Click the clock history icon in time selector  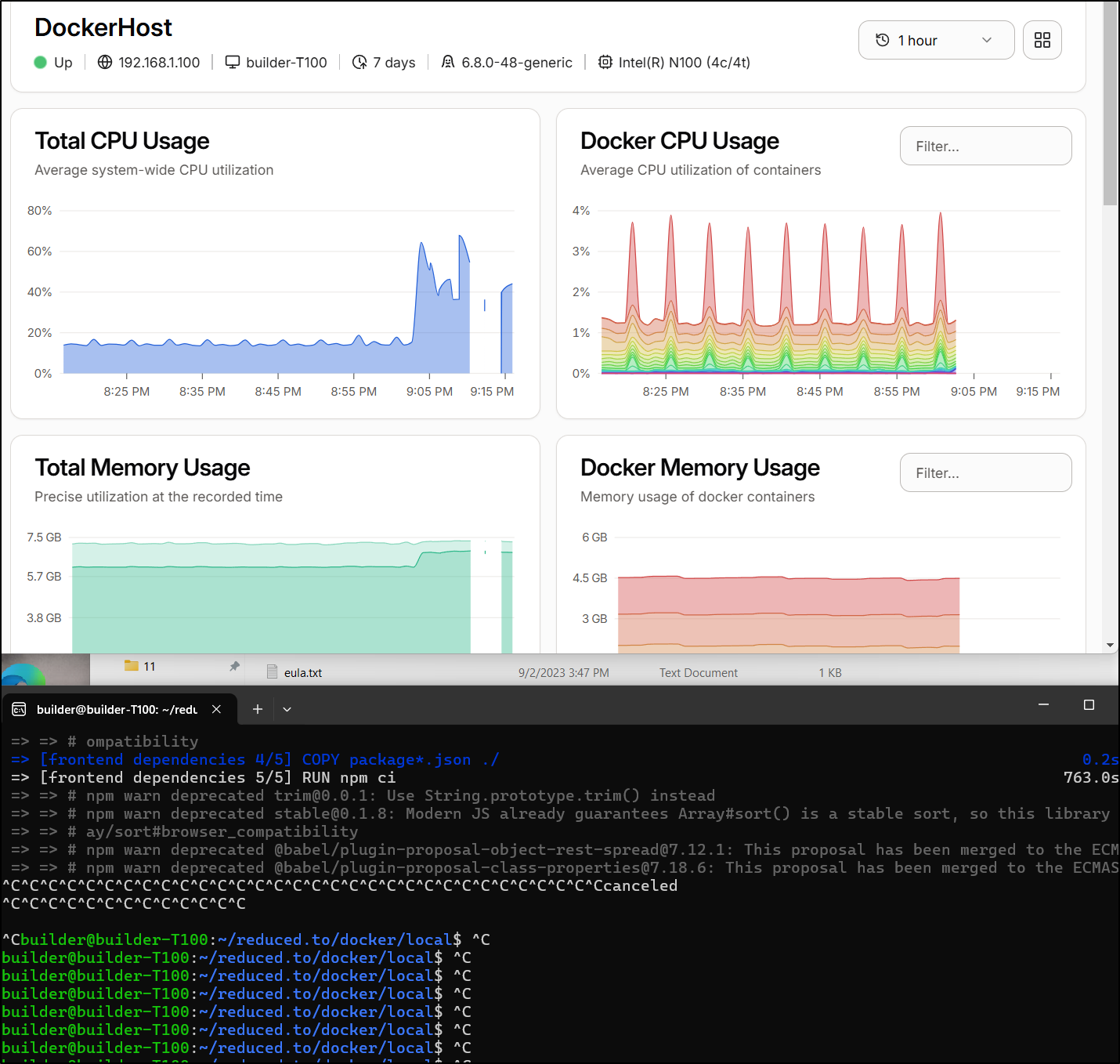click(882, 40)
